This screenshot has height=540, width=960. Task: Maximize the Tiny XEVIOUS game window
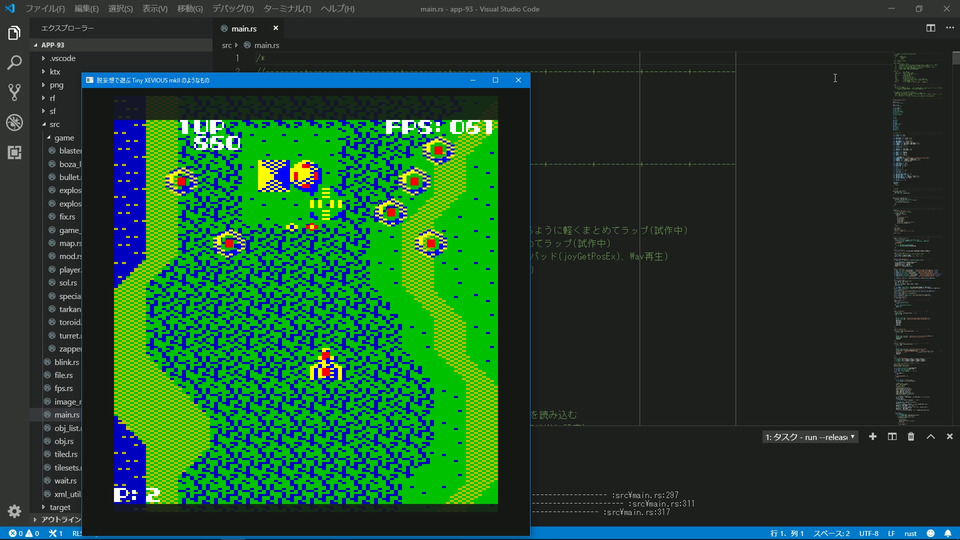[x=495, y=80]
